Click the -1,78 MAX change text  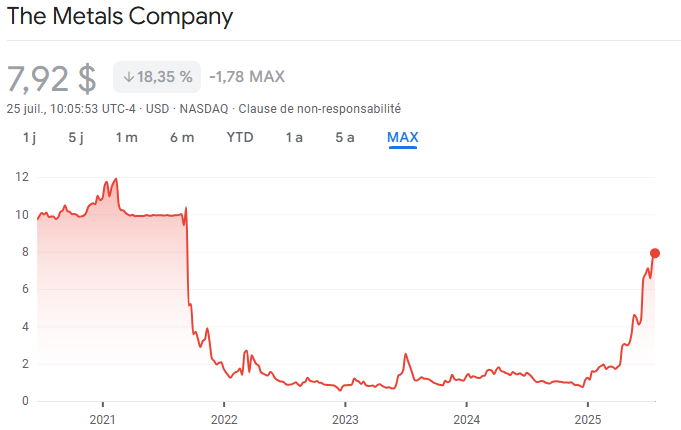[x=247, y=77]
